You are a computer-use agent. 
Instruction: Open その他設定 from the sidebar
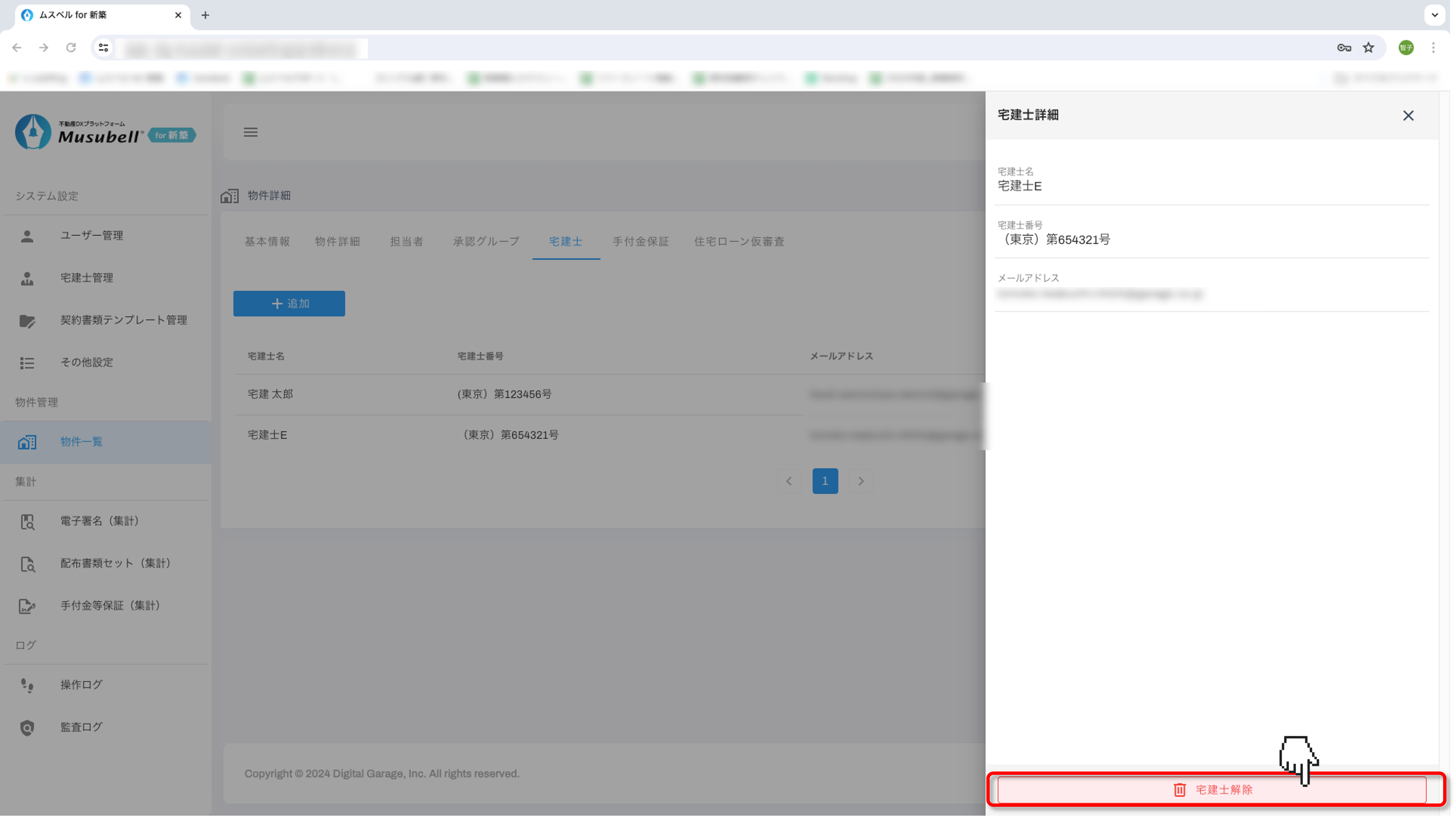coord(86,363)
